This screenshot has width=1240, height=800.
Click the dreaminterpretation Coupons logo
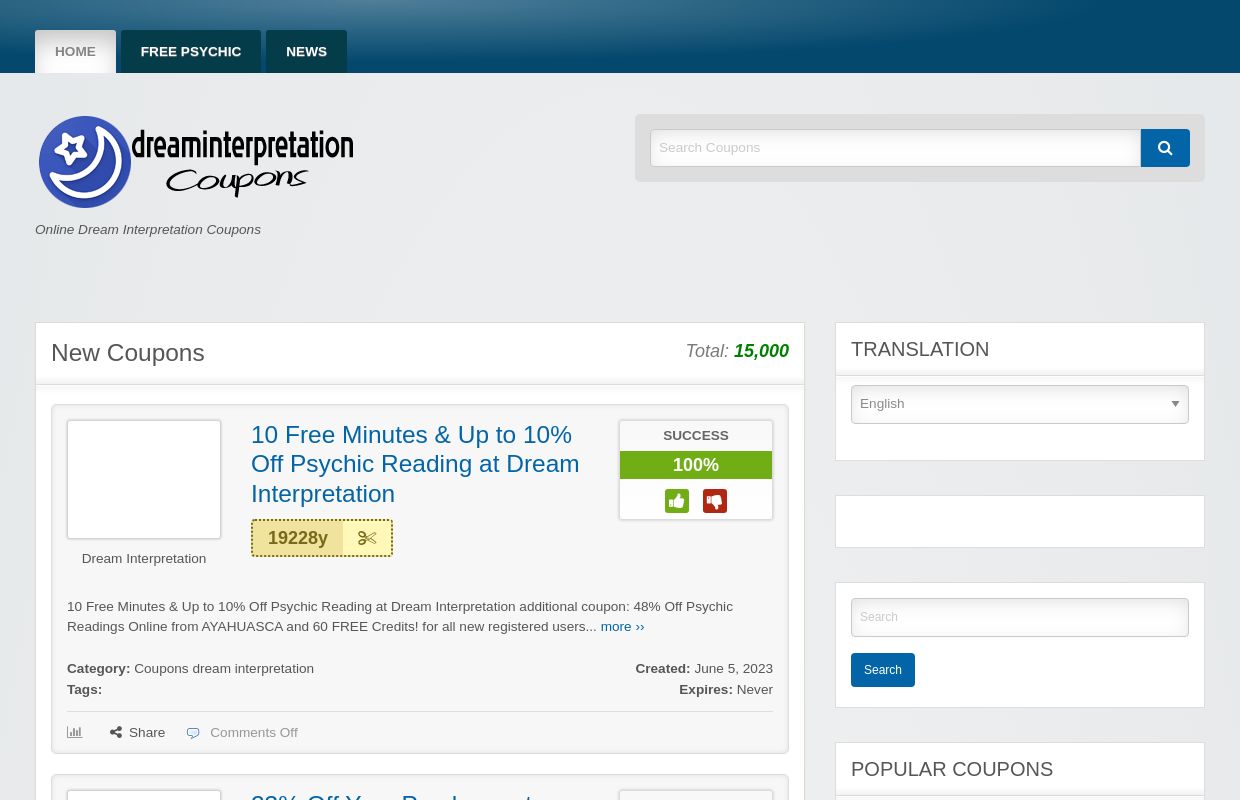(x=196, y=161)
